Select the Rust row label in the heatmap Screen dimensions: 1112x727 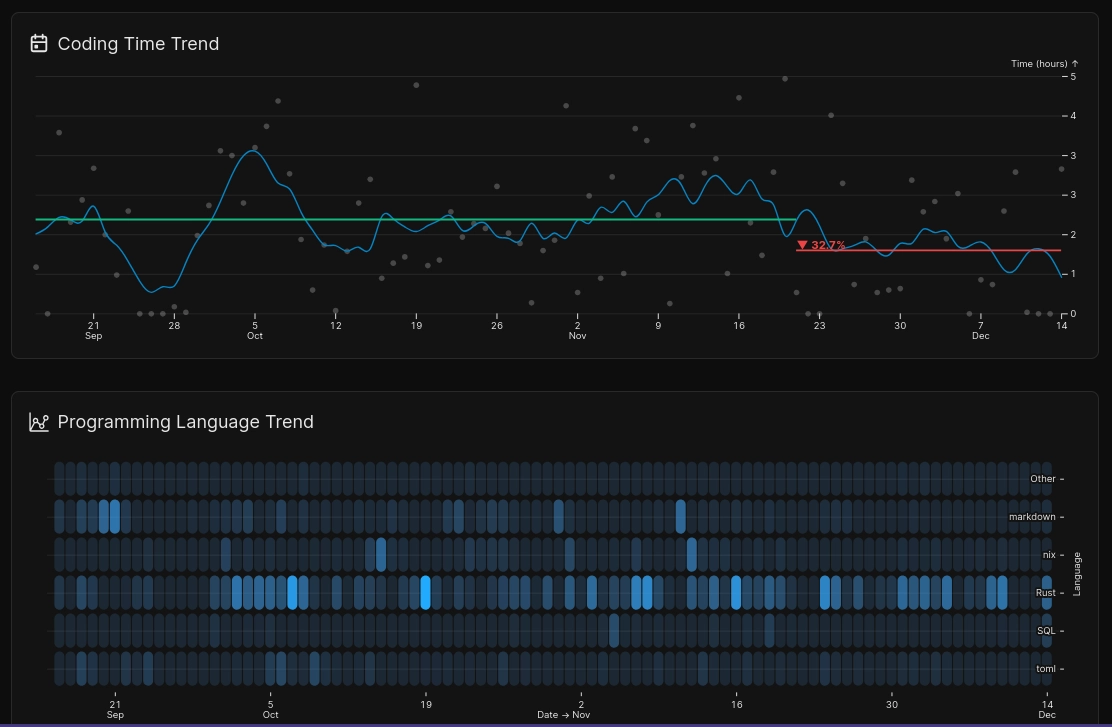1044,592
